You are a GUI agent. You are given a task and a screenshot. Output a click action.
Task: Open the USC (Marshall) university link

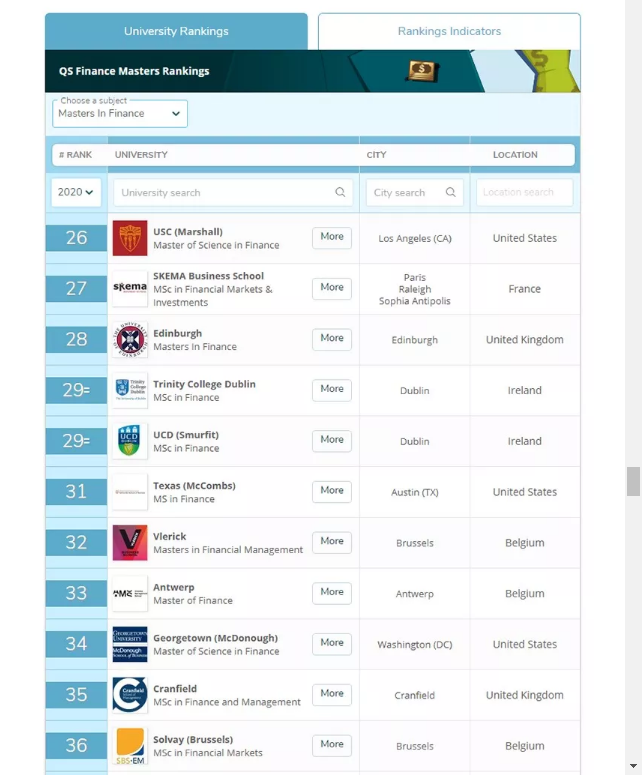pyautogui.click(x=188, y=232)
